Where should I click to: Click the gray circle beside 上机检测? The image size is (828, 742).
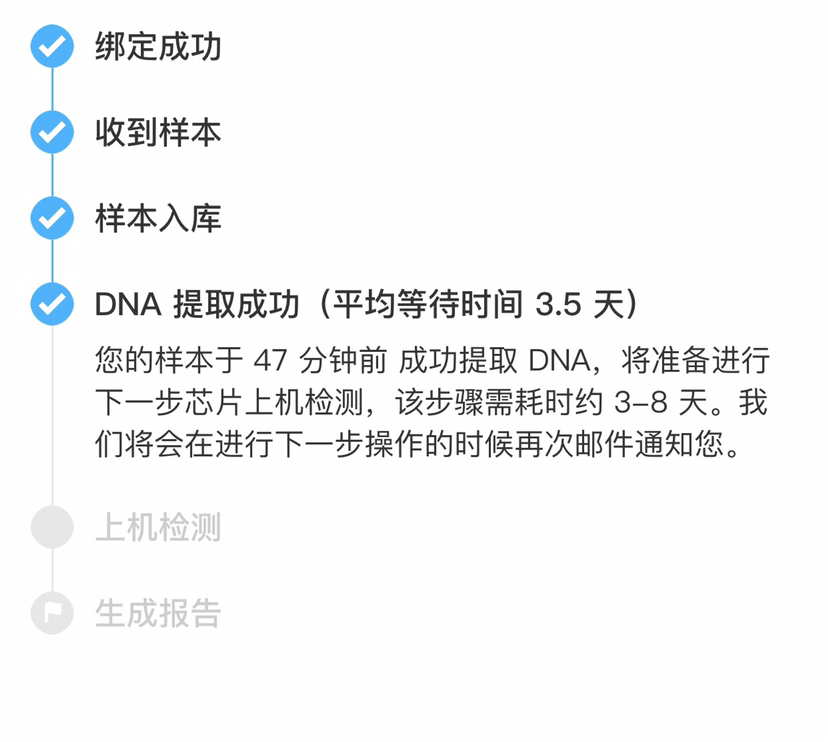tap(52, 527)
